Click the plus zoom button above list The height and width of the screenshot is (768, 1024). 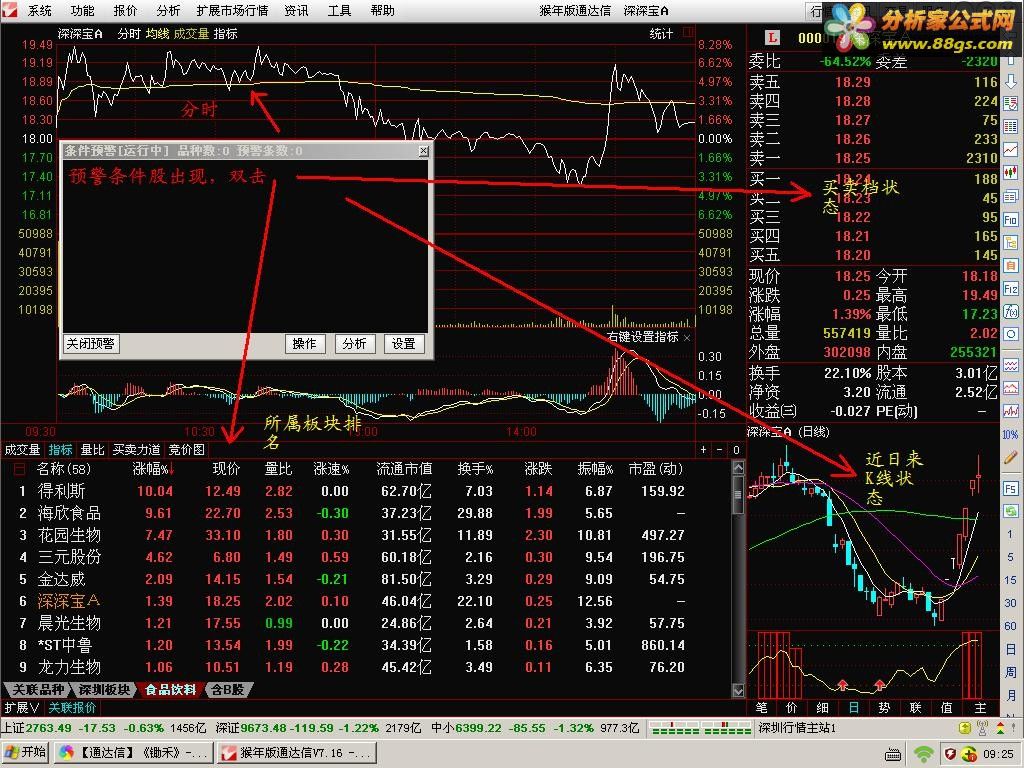(703, 449)
